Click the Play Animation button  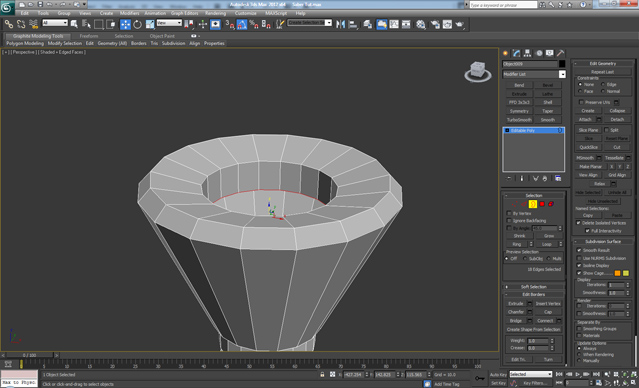tap(578, 374)
